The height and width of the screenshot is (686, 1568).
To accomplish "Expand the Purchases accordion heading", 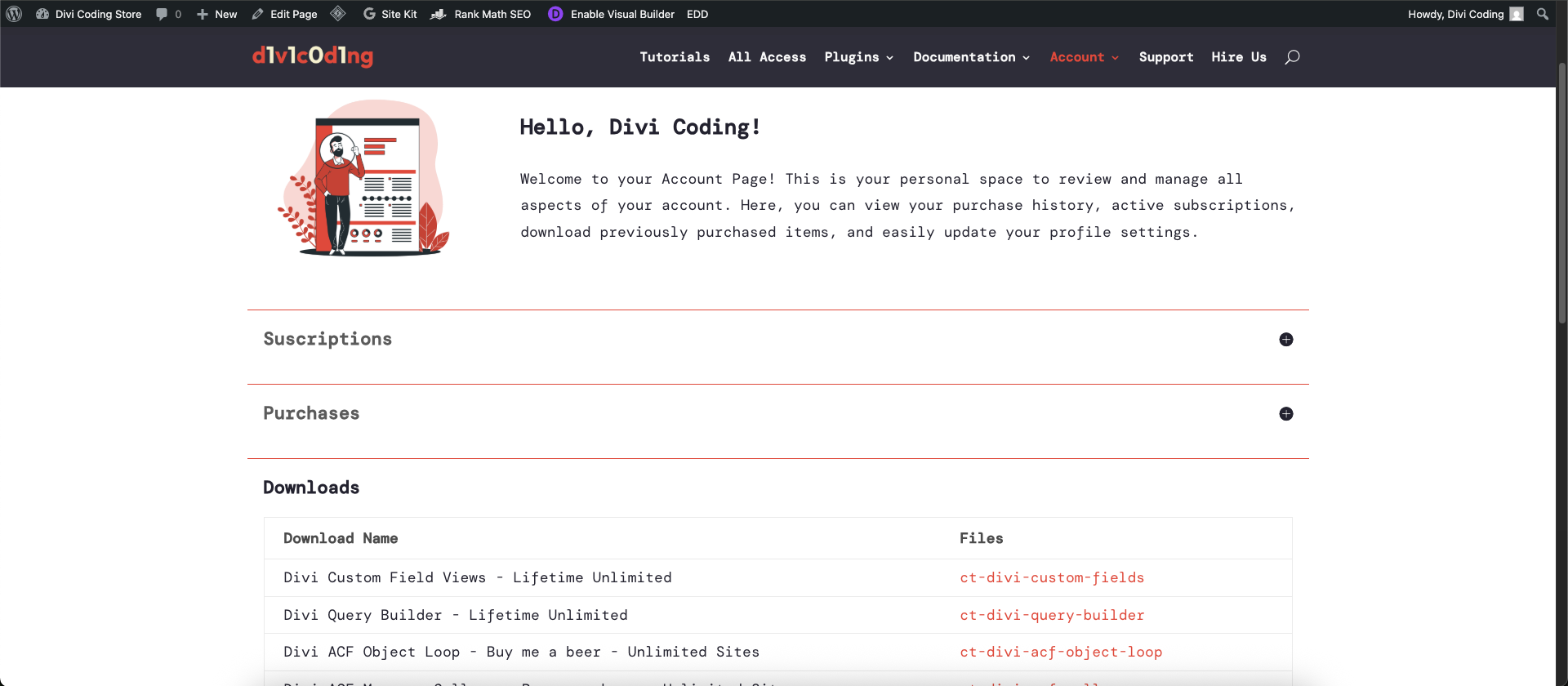I will coord(311,413).
